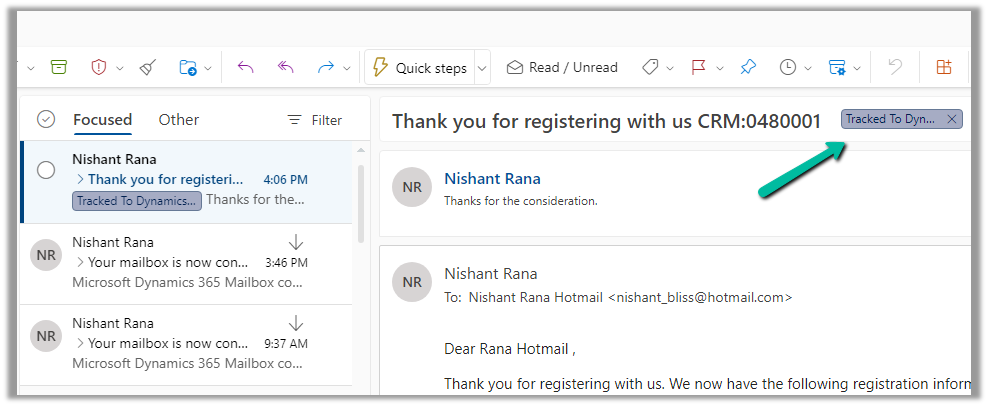The width and height of the screenshot is (988, 406).
Task: Open the Categorize tag dropdown arrow
Action: 670,68
